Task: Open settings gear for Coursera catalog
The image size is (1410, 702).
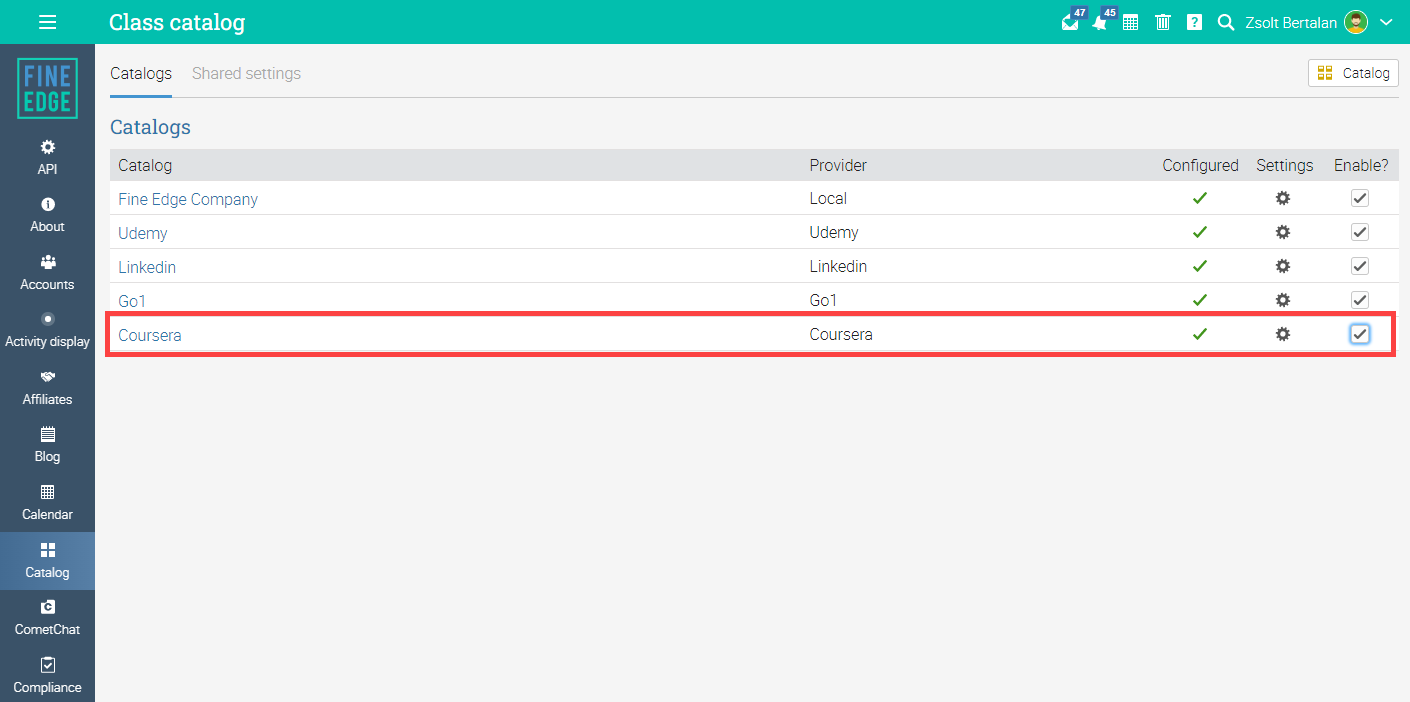Action: pos(1283,334)
